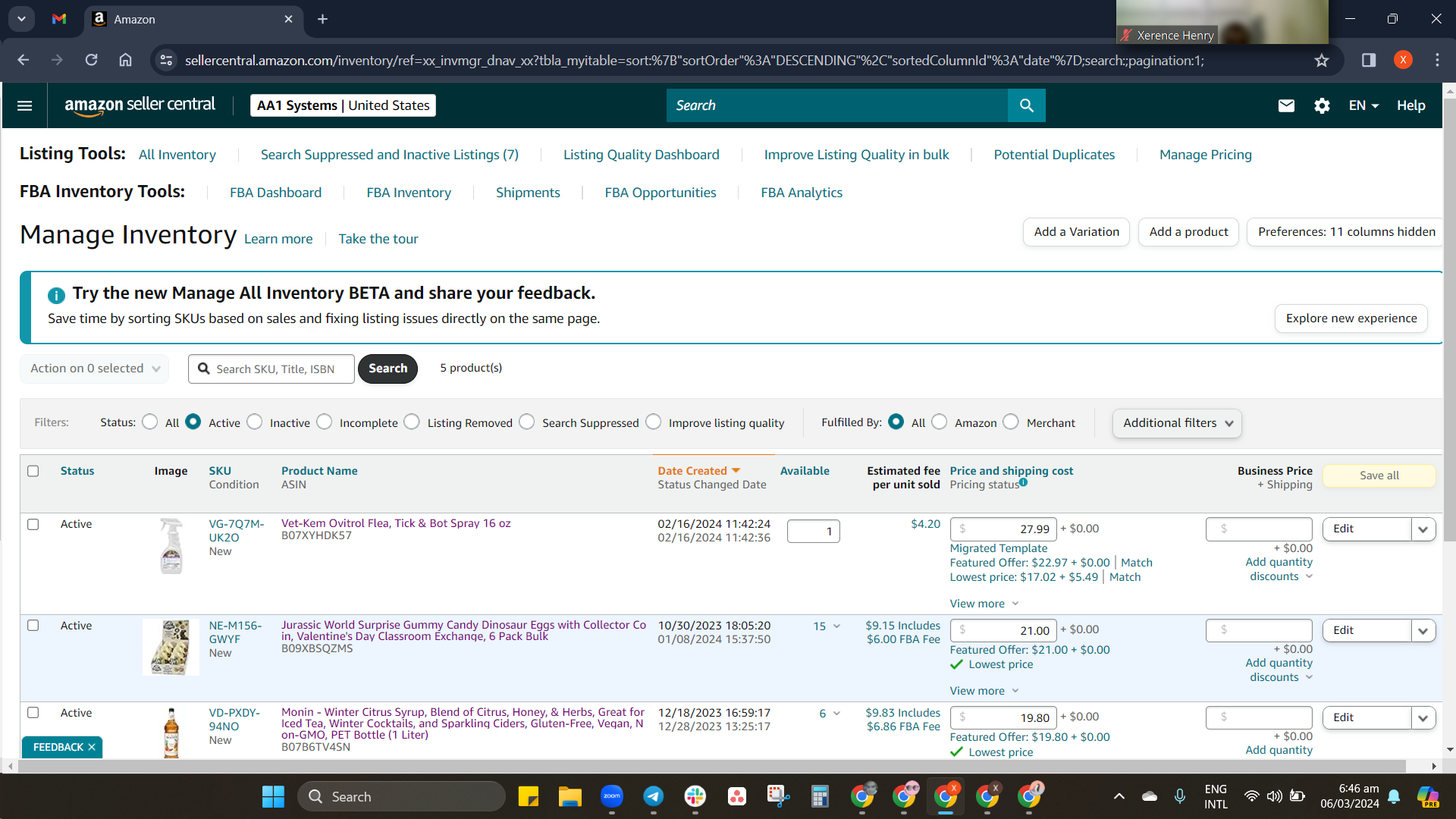Filter by Listing Removed status
This screenshot has width=1456, height=819.
pos(412,422)
